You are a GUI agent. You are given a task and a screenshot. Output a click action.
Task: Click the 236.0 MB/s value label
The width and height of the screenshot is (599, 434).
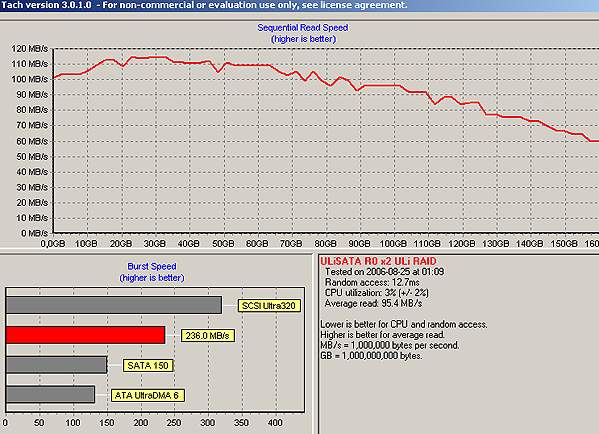pos(207,336)
